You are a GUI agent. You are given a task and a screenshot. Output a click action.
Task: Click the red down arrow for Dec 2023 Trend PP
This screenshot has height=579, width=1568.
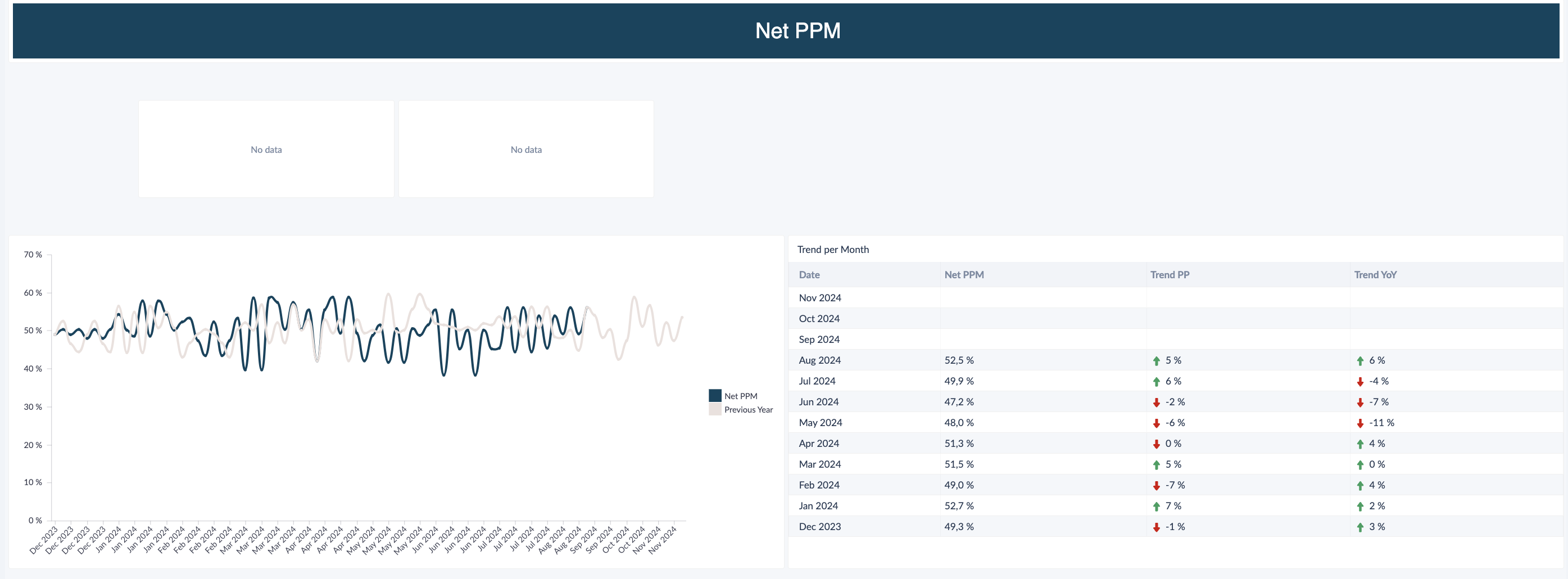tap(1157, 527)
